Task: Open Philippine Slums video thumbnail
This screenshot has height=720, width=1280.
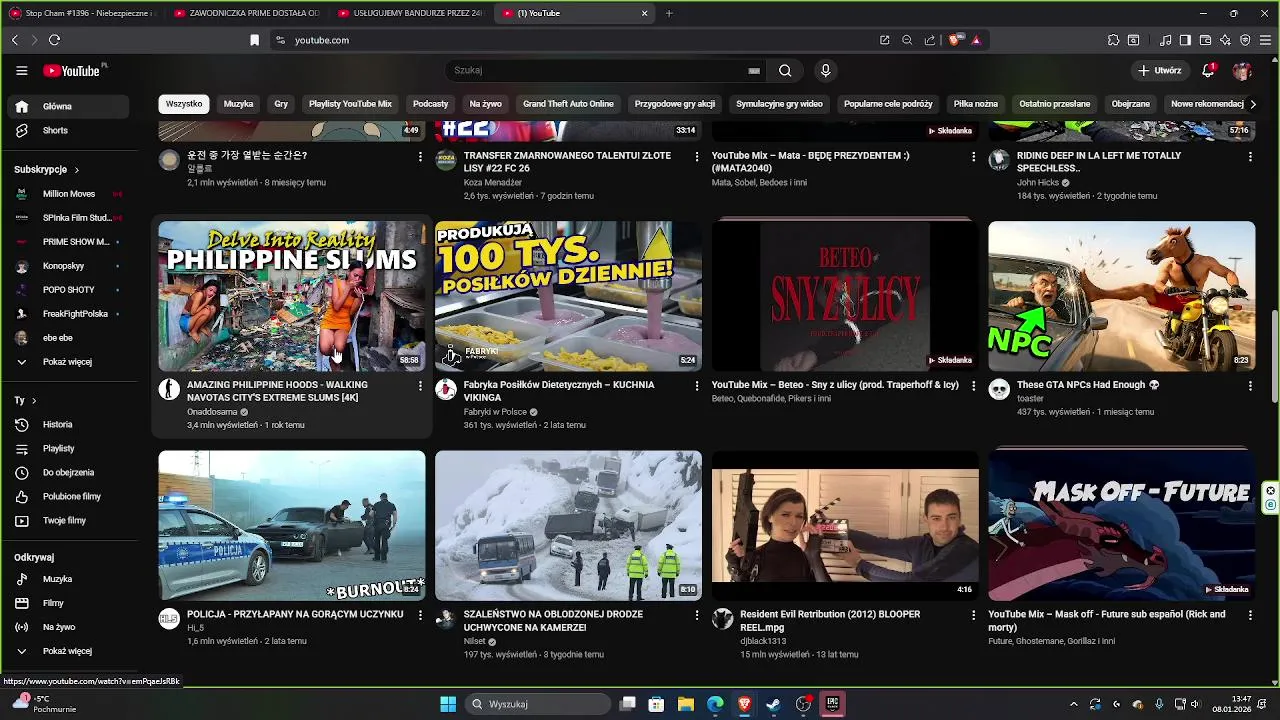Action: (x=292, y=296)
